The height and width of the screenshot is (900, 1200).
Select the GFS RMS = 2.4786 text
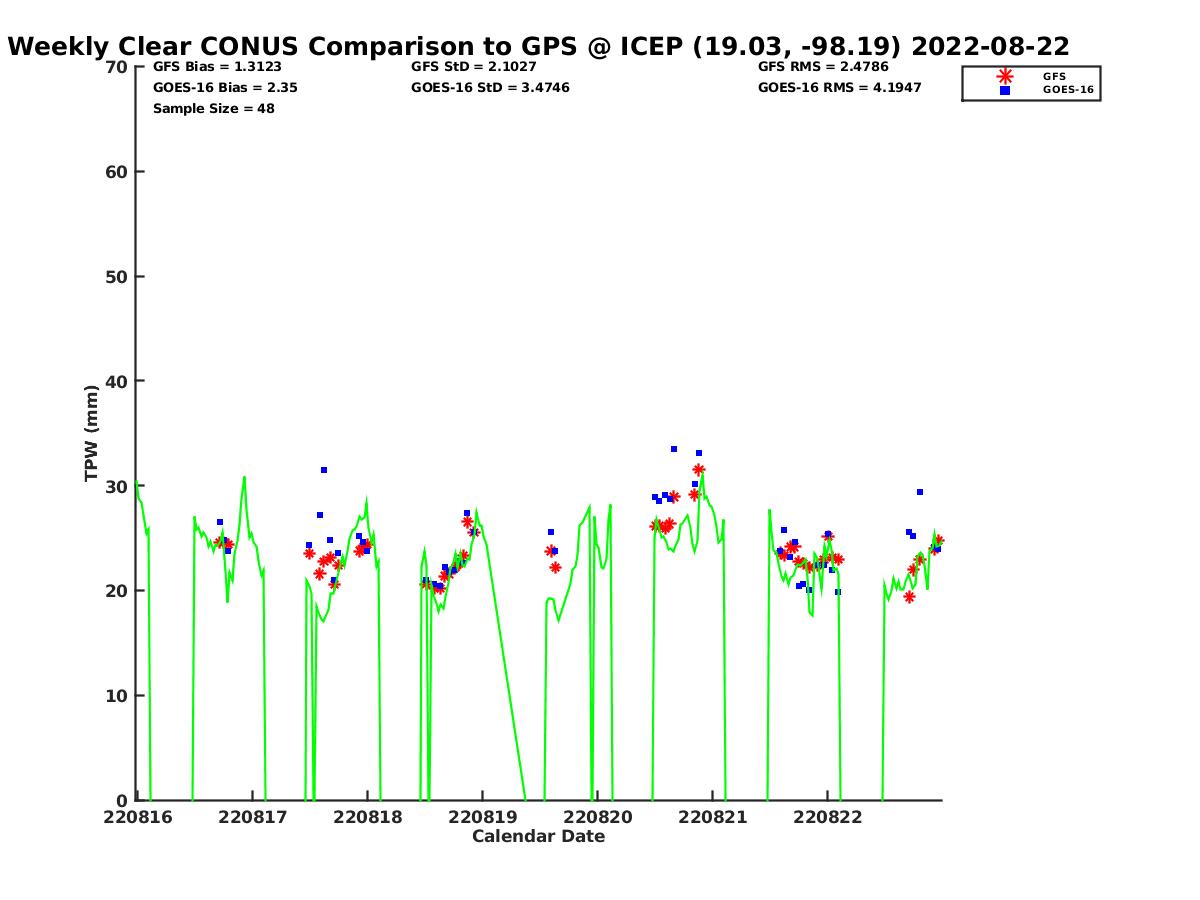[x=823, y=67]
